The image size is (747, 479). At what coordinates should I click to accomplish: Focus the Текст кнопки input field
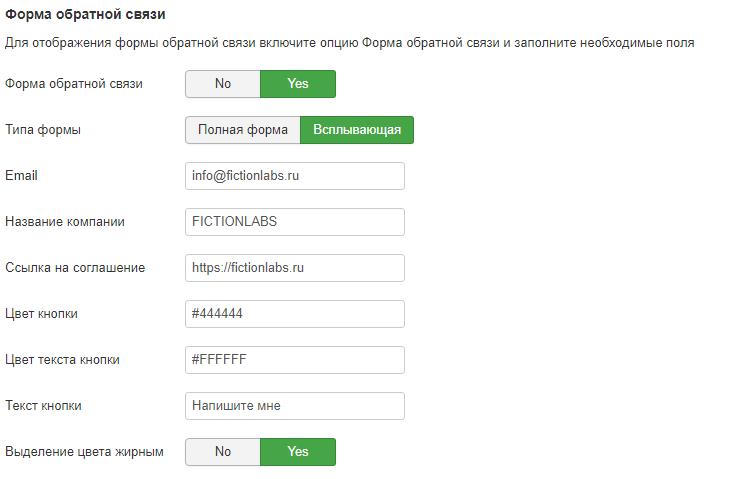coord(295,406)
